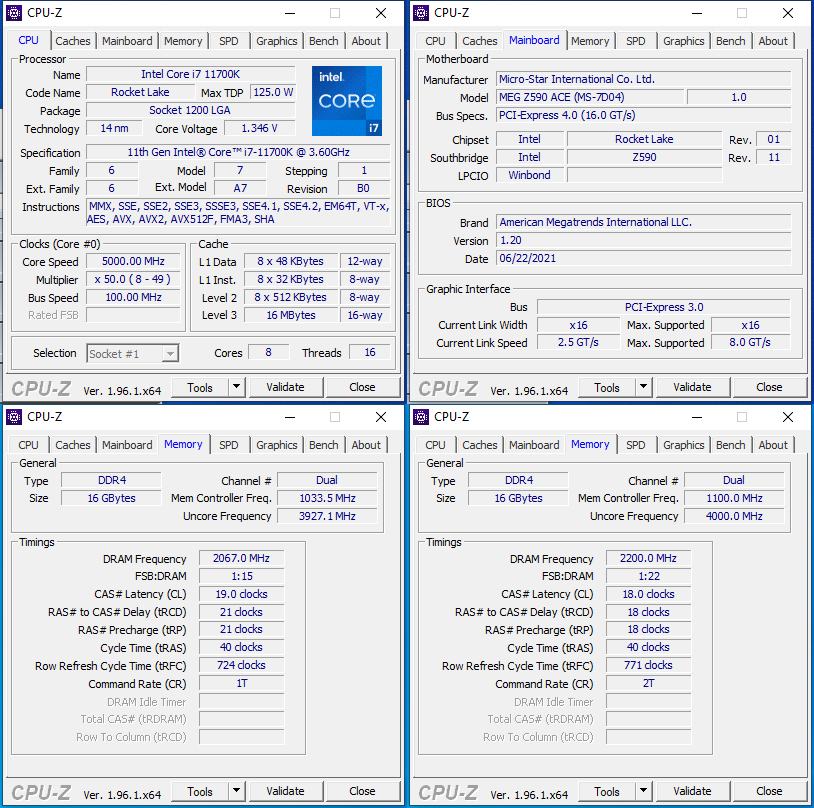Click the Intel Core i7 logo badge
This screenshot has height=808, width=814.
(x=347, y=101)
